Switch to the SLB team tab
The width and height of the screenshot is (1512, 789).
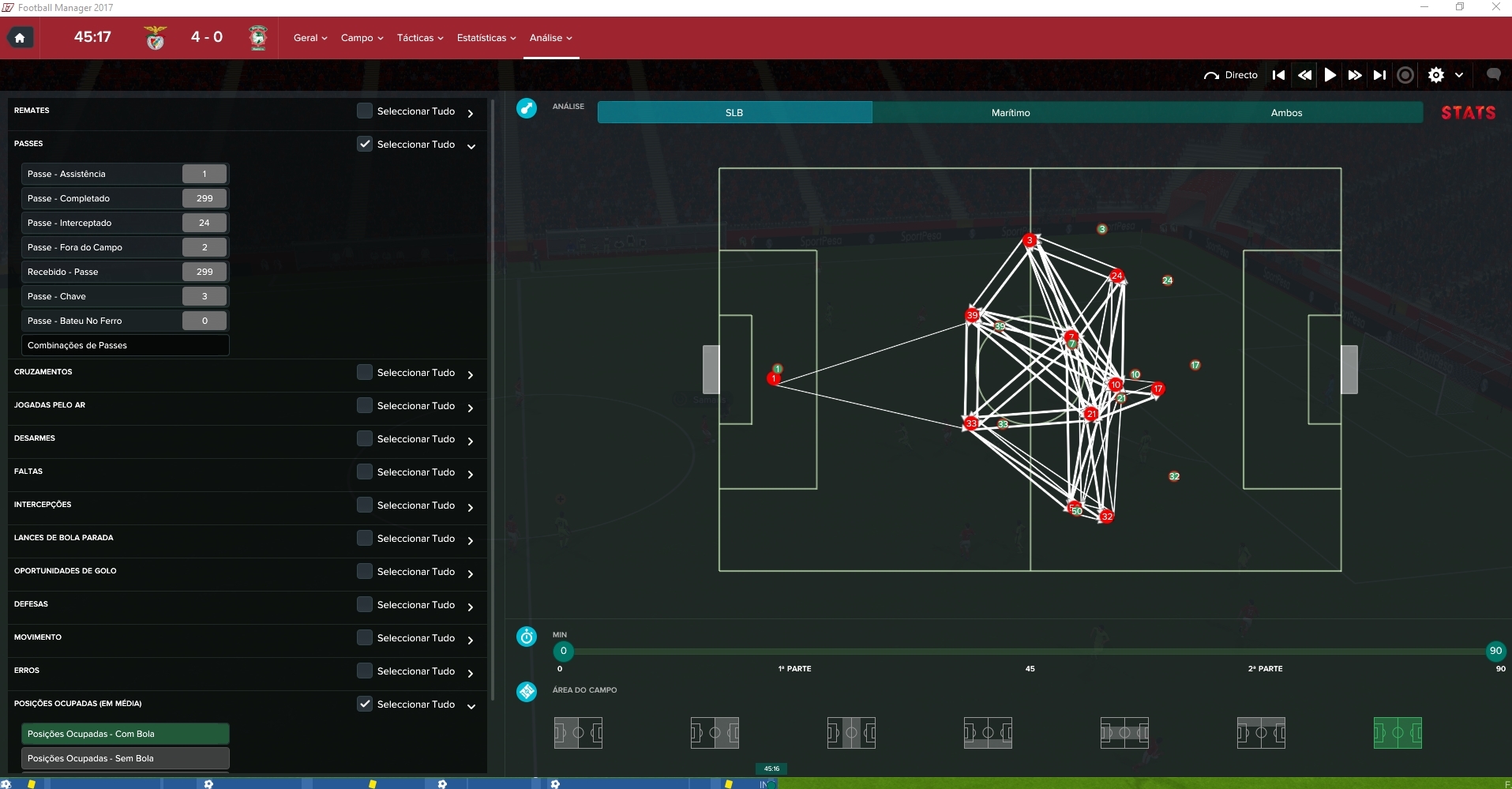[x=734, y=113]
